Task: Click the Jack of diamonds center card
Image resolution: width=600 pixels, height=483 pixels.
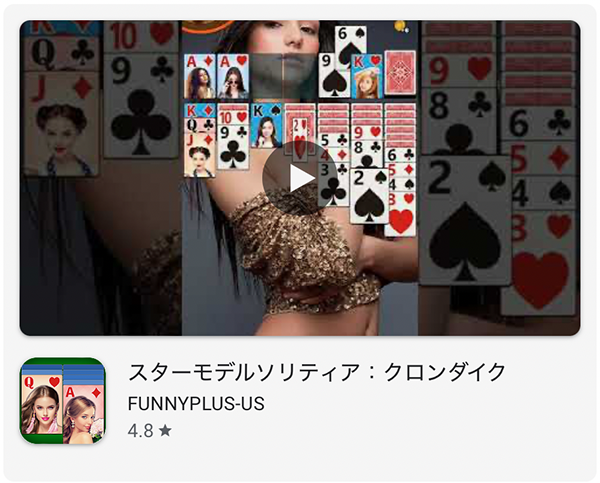Action: 199,155
